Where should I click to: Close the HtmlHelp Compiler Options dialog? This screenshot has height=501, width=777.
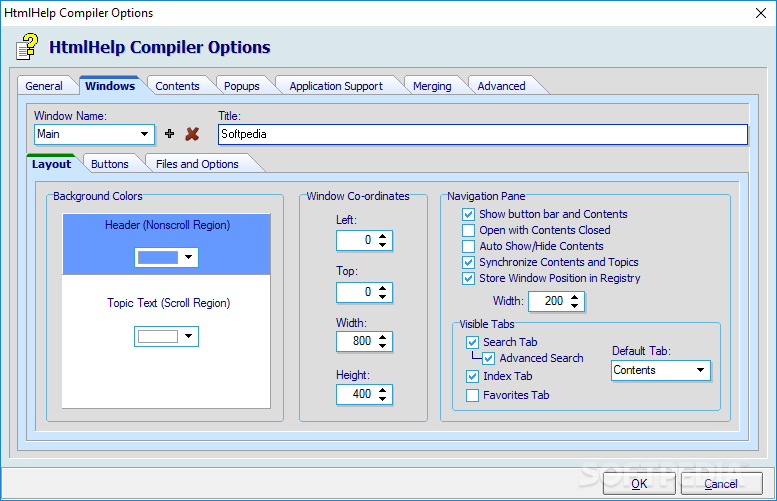pos(761,13)
